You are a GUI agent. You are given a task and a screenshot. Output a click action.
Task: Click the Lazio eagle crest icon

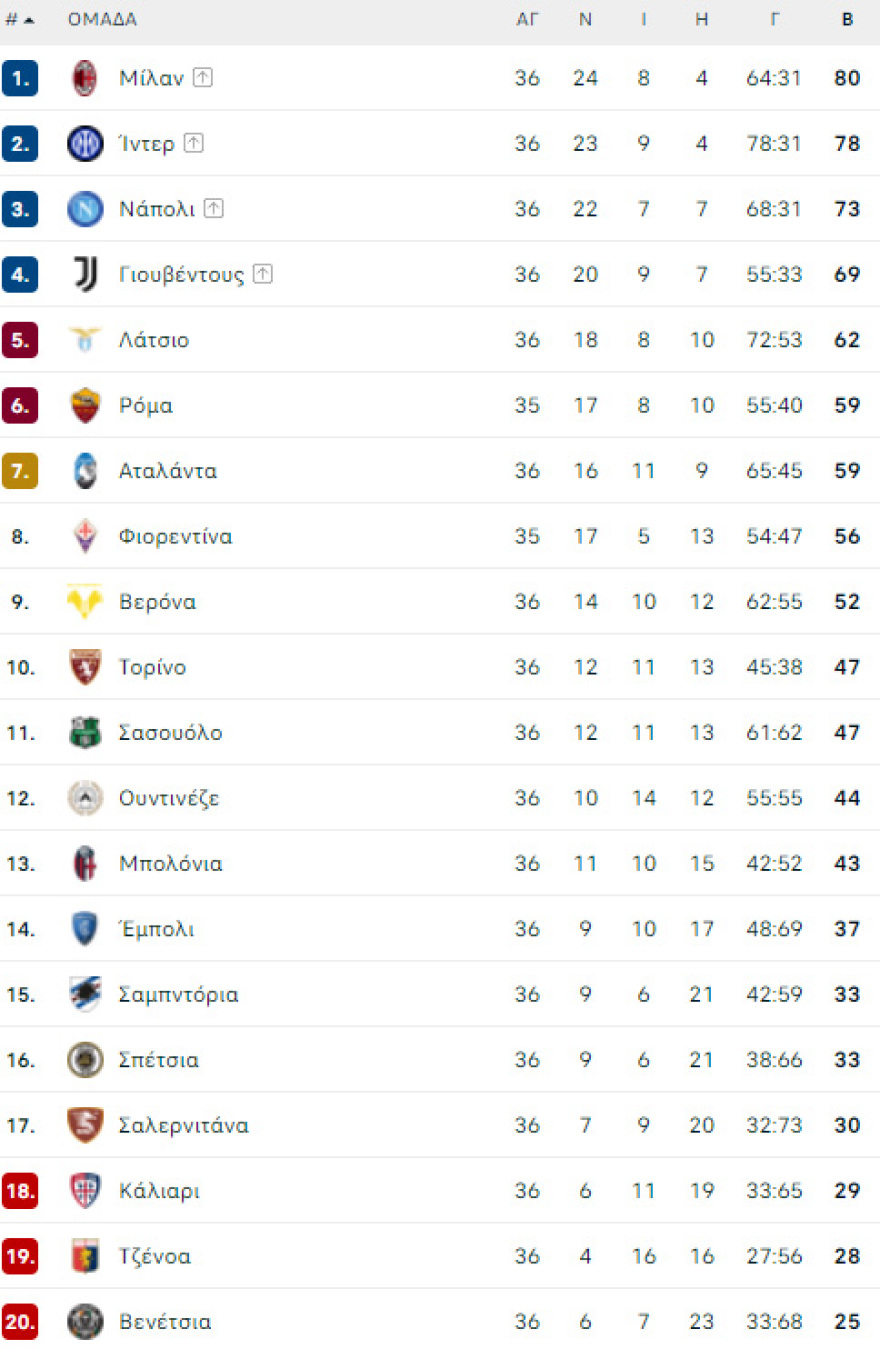point(85,339)
